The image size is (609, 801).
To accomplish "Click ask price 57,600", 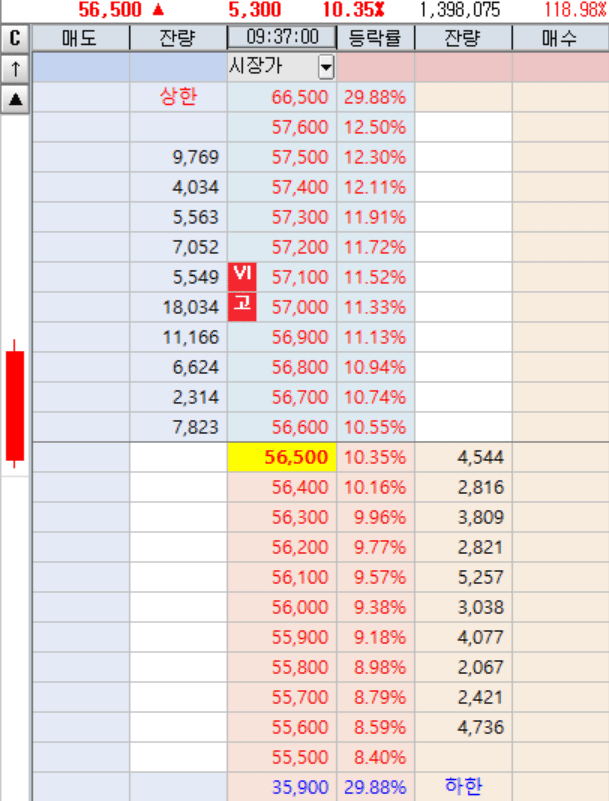I will click(x=282, y=127).
